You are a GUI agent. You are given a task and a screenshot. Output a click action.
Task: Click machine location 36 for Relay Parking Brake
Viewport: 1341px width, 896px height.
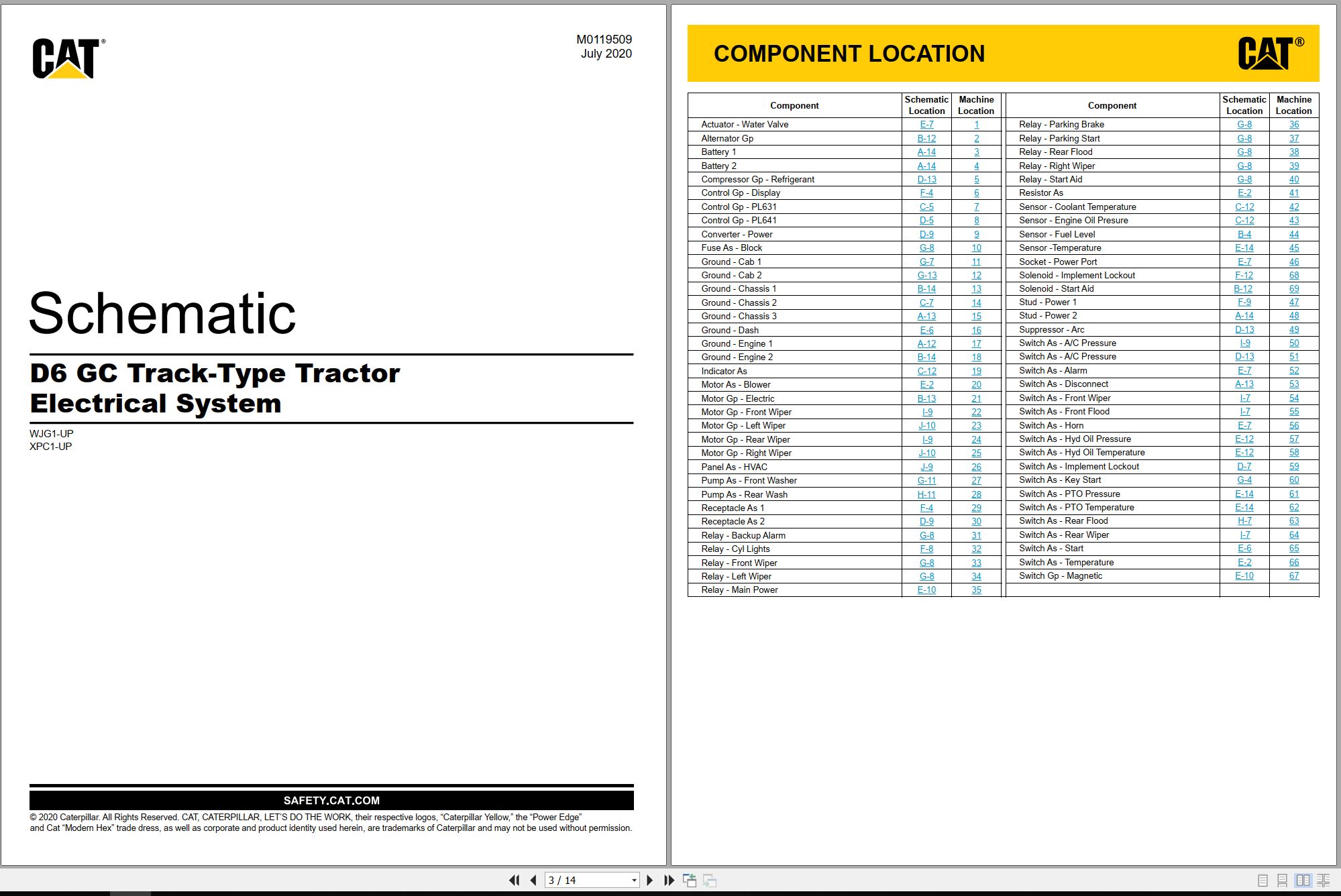point(1293,125)
